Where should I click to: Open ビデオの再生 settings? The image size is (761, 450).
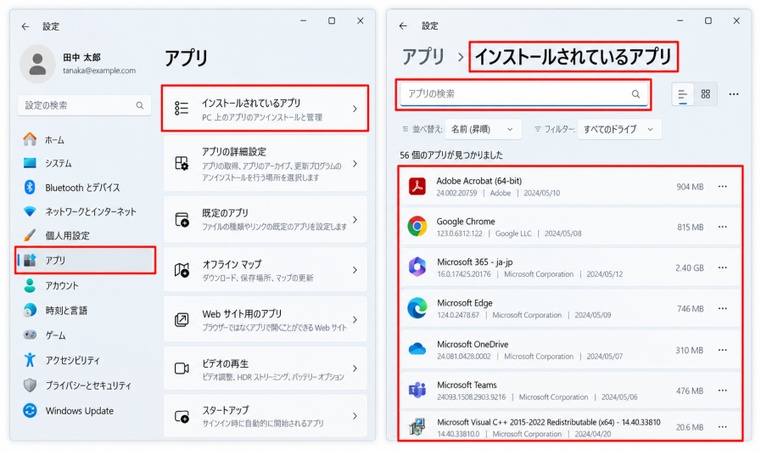tap(265, 369)
